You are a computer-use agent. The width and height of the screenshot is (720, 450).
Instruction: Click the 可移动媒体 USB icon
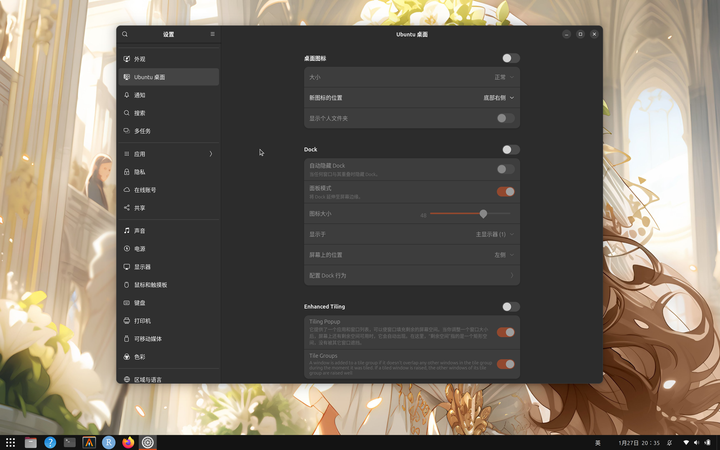coord(127,338)
